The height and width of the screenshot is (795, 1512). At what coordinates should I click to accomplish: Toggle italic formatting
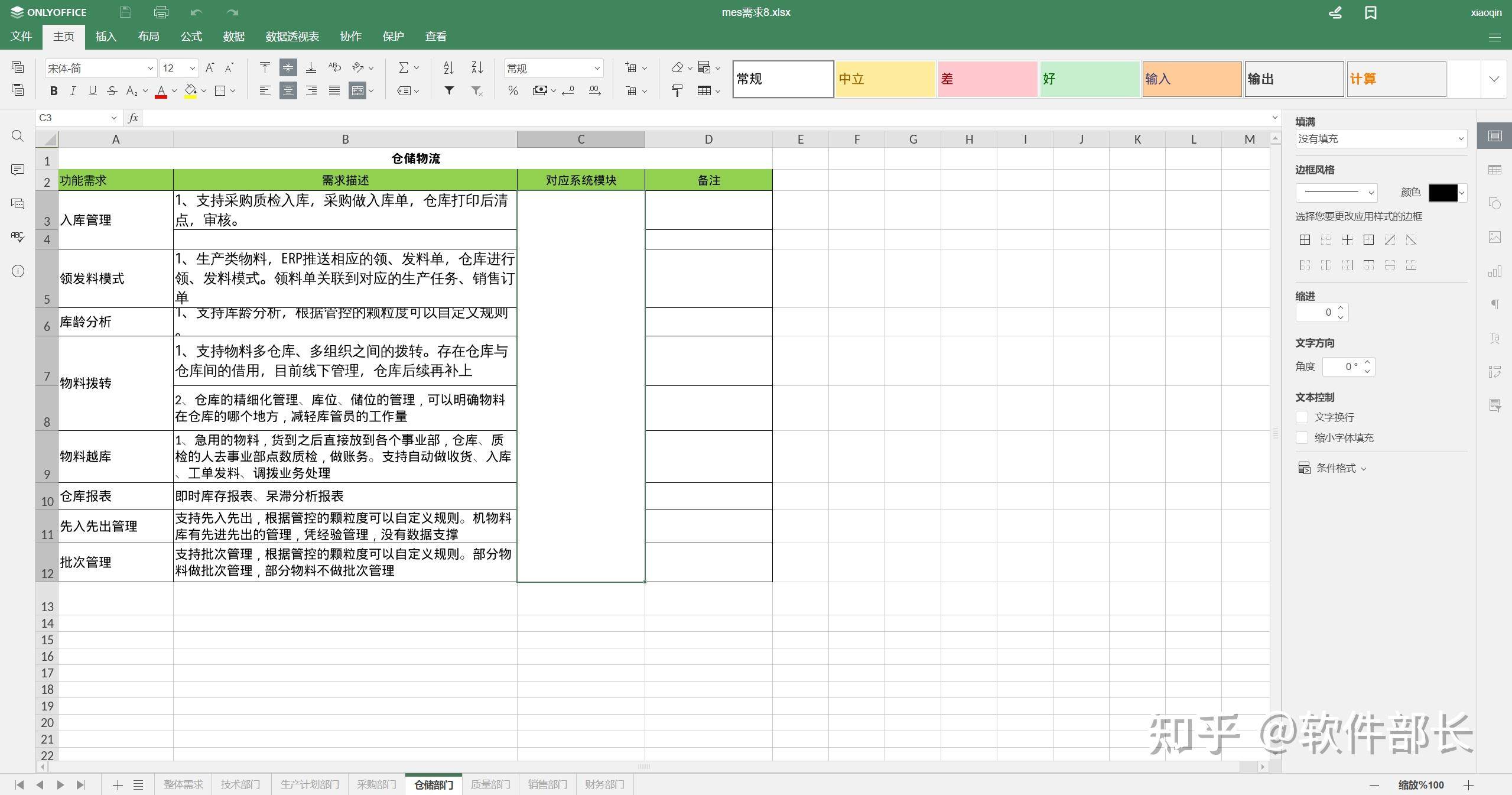tap(73, 90)
